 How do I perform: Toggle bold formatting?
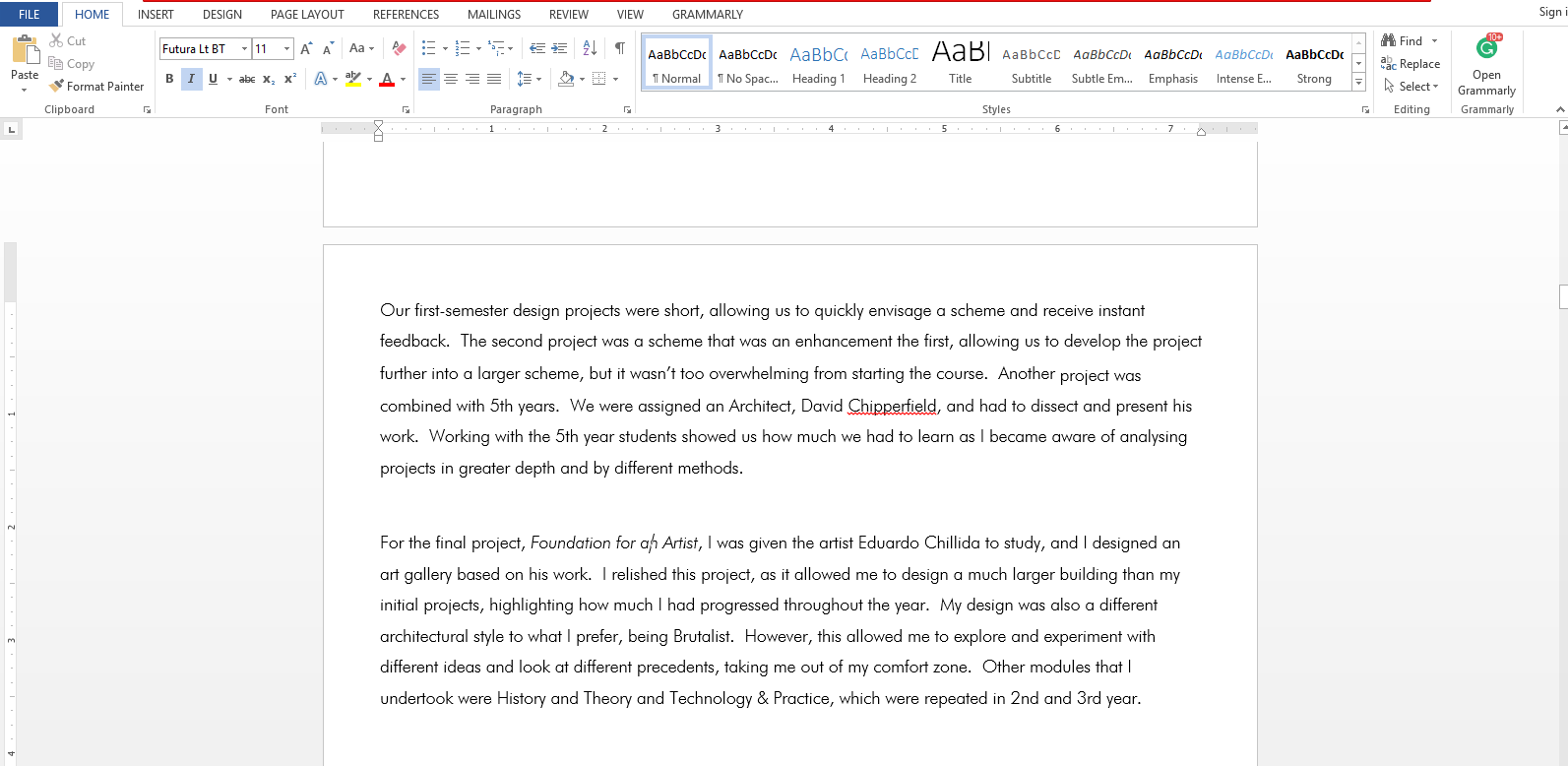169,79
